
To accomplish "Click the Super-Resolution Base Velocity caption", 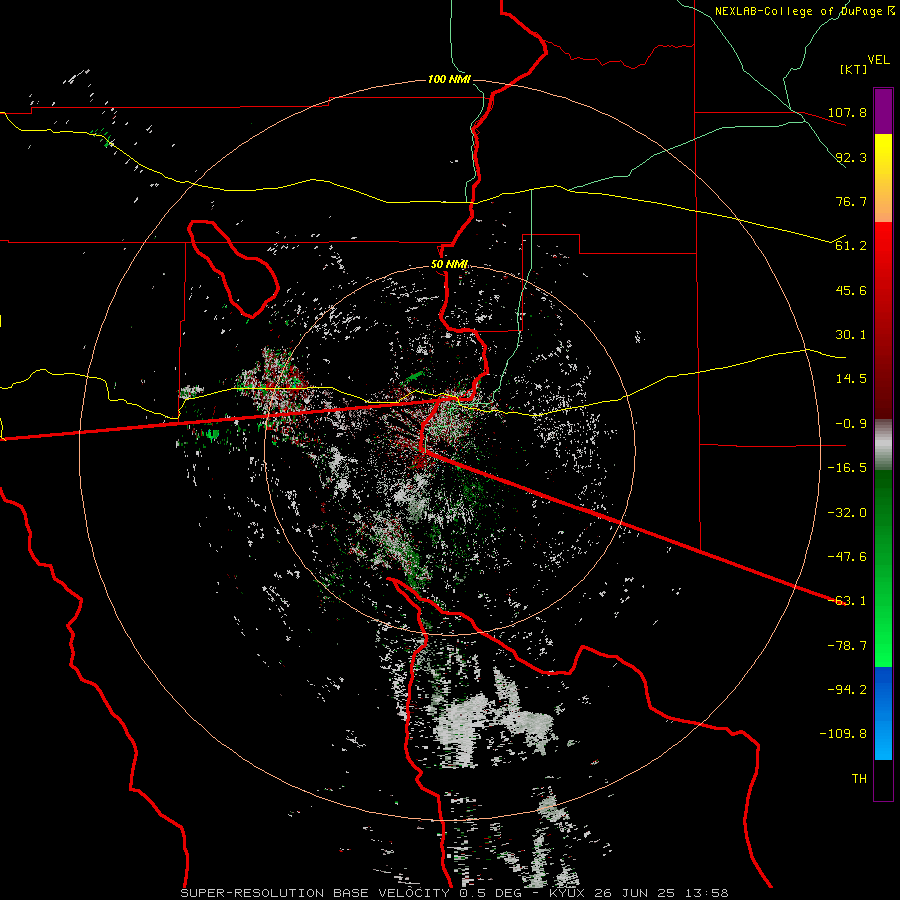I will tap(455, 893).
